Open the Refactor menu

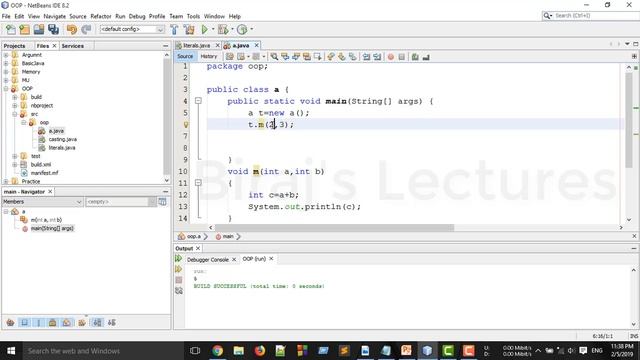click(x=101, y=16)
